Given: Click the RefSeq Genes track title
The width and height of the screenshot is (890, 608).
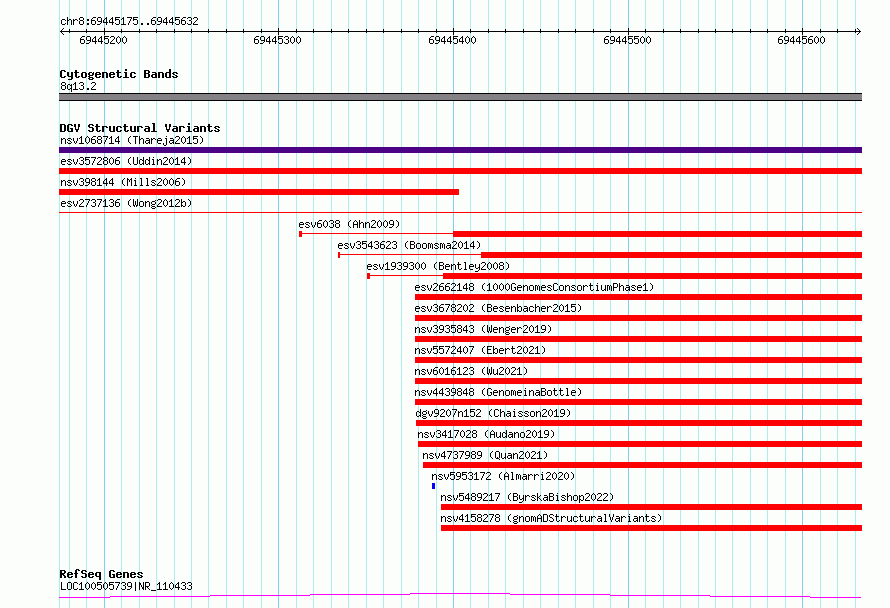Looking at the screenshot, I should (101, 574).
